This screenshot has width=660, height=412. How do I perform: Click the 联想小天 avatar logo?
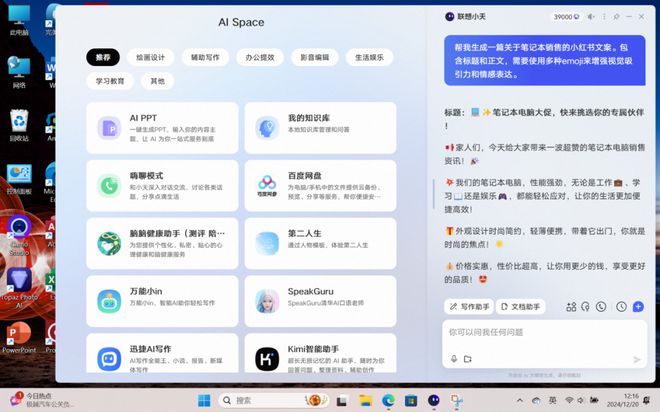(x=450, y=17)
